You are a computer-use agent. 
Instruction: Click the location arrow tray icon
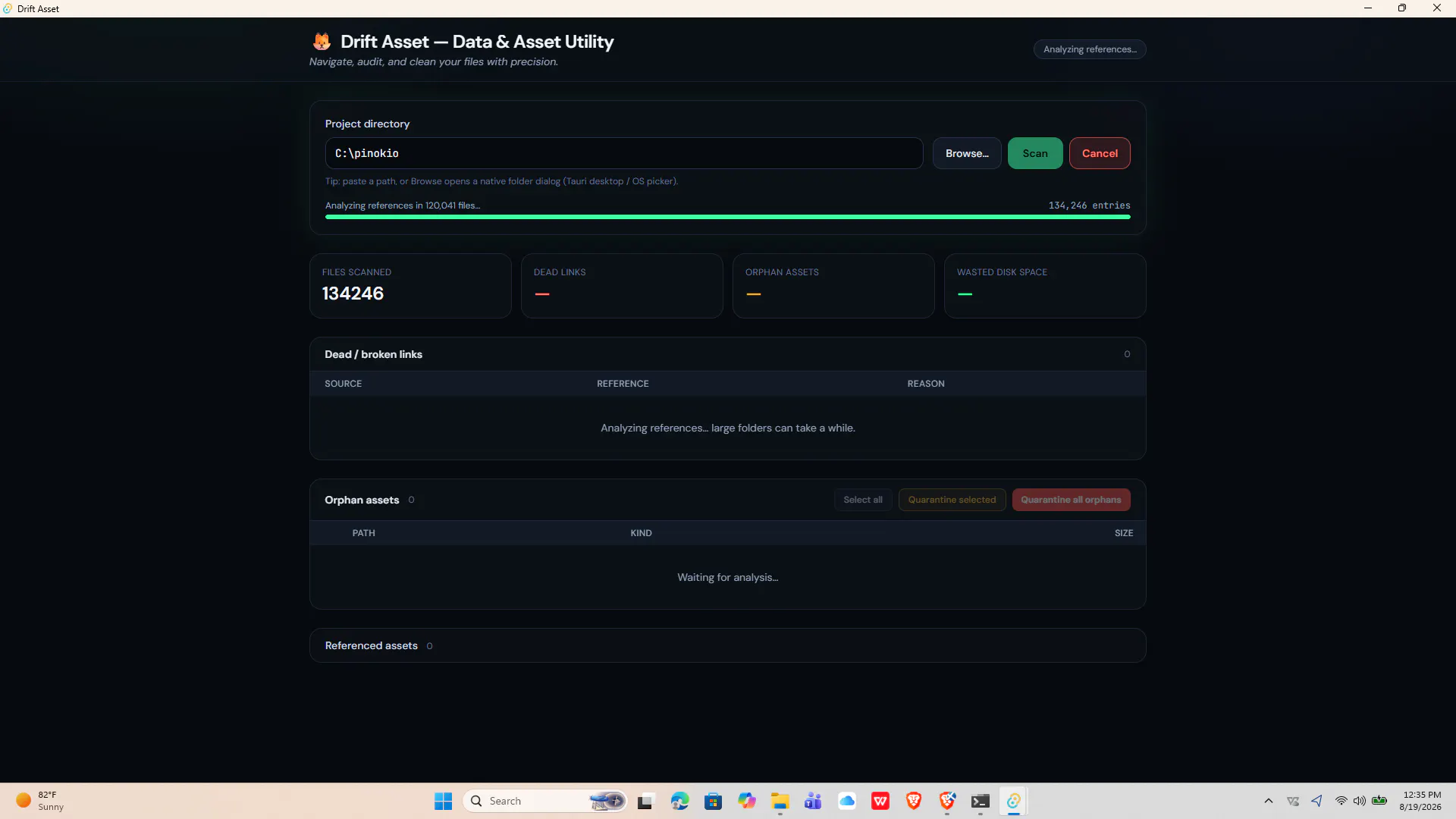(1317, 801)
